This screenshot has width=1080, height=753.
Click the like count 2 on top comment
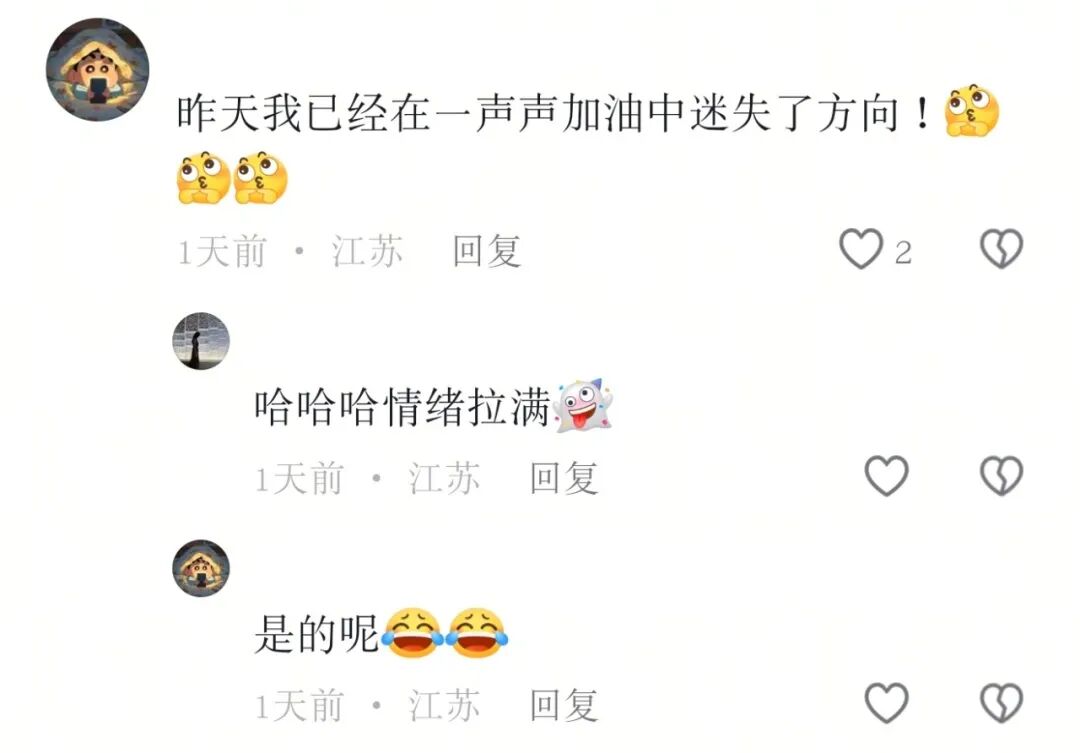pyautogui.click(x=904, y=253)
